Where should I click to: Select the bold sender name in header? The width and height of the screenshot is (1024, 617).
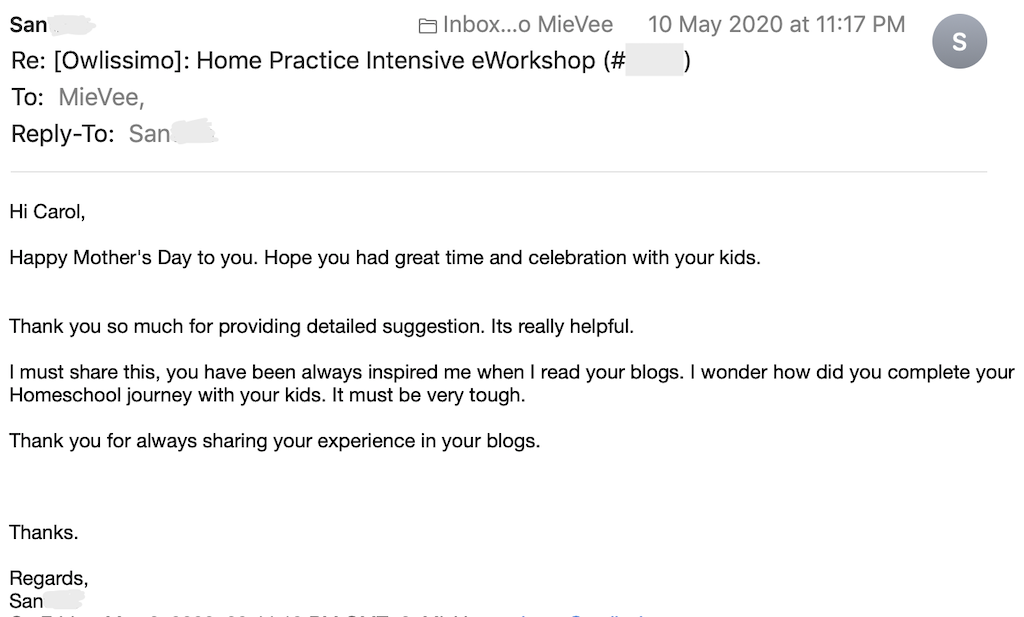pyautogui.click(x=29, y=25)
